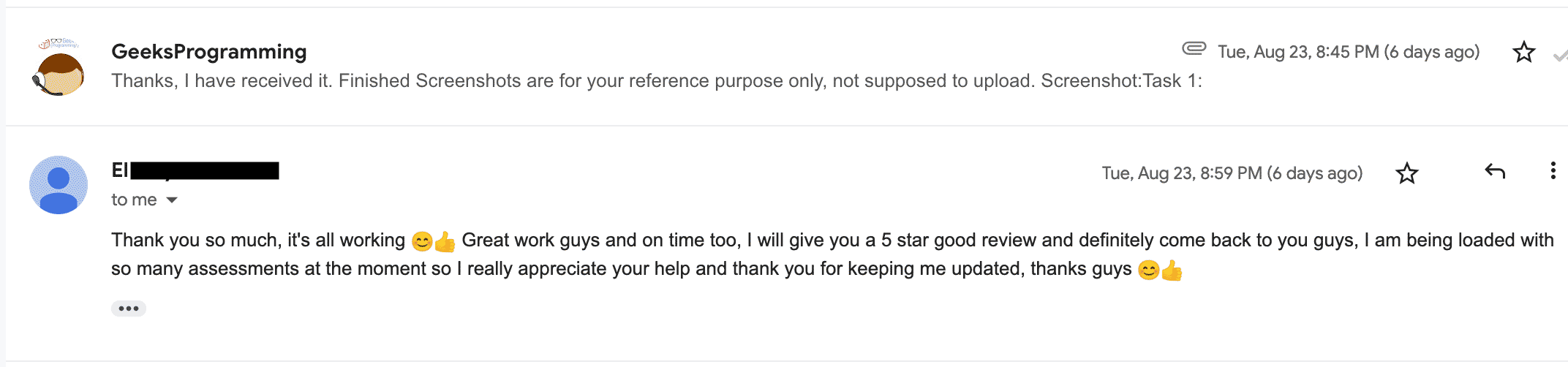Click the thumbs-up emoji before "Great work"
Viewport: 1568px width, 367px height.
pos(445,241)
